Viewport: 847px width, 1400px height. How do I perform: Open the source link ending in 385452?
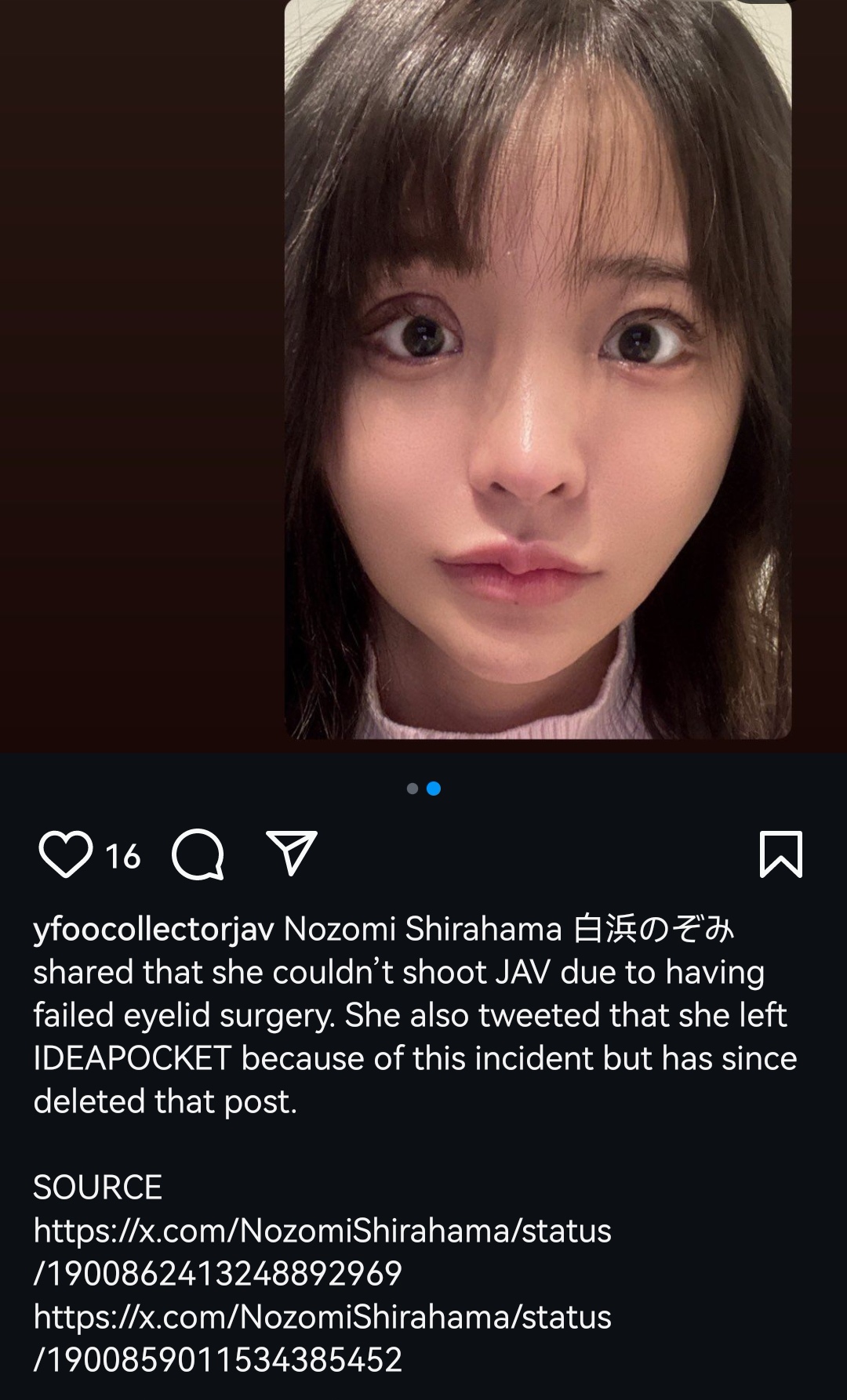(322, 1338)
